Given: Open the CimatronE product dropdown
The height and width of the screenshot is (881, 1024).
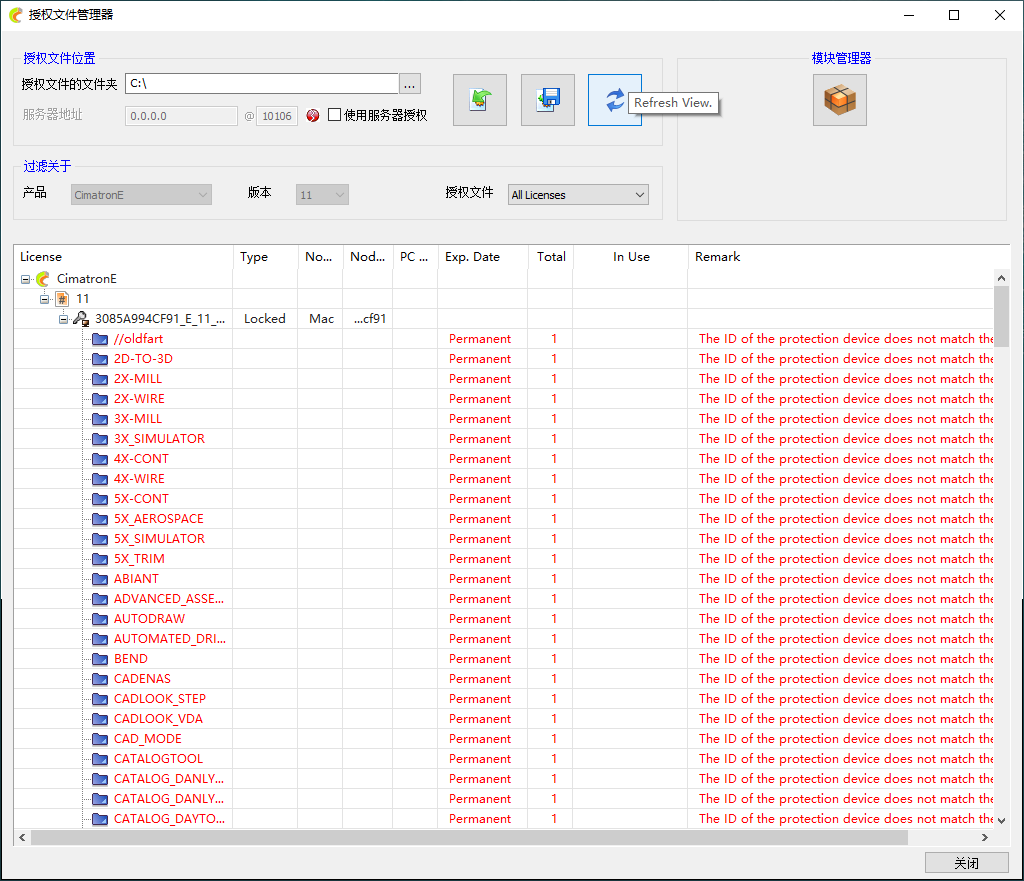Looking at the screenshot, I should pos(141,195).
